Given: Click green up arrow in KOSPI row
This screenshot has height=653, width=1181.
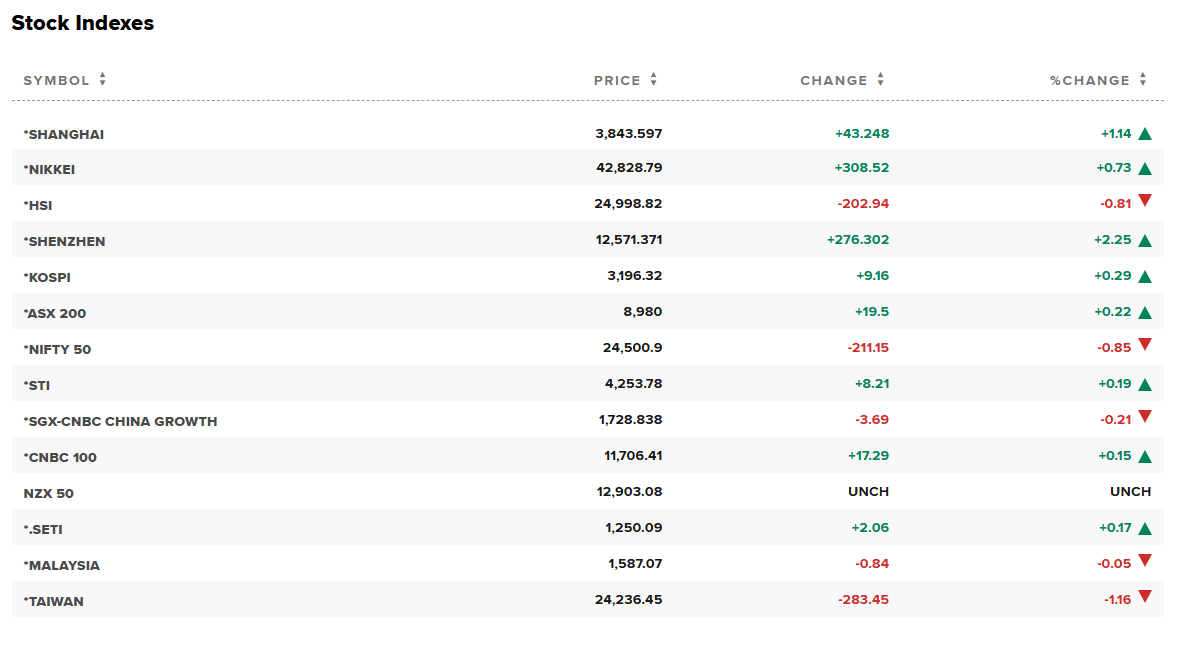Looking at the screenshot, I should [1145, 277].
